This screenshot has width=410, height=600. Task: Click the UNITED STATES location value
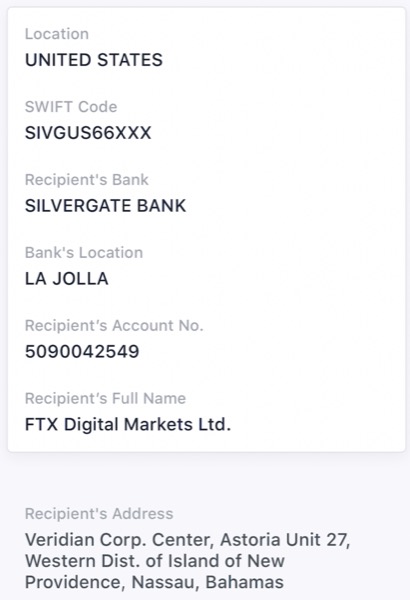pos(94,60)
